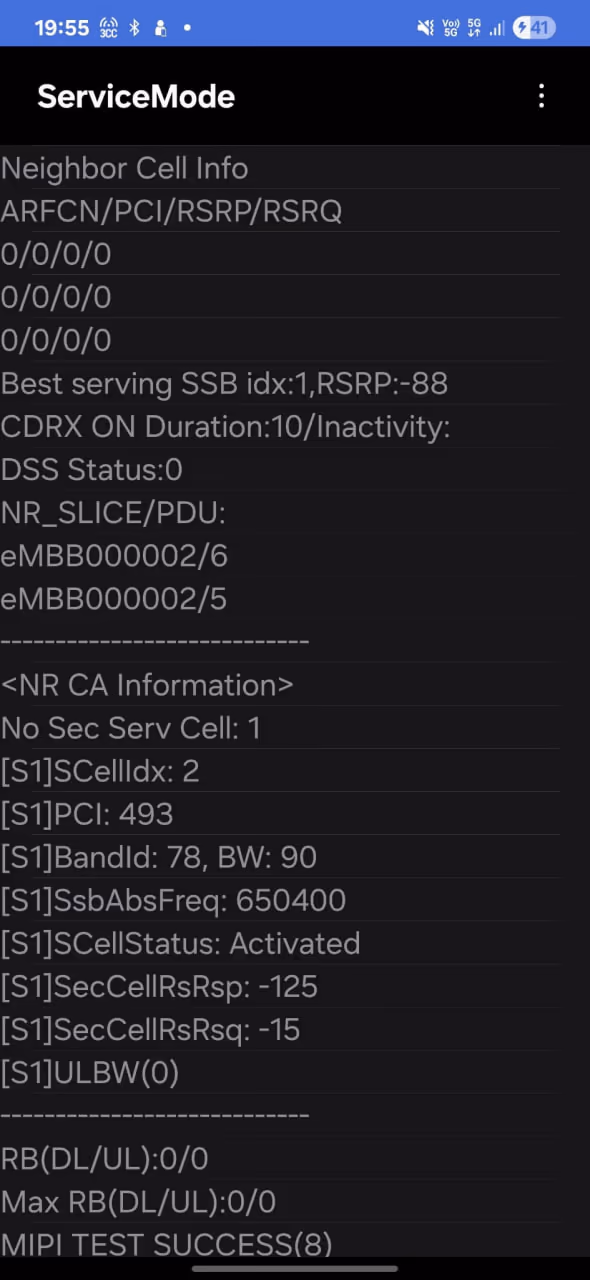The image size is (590, 1280).
Task: Tap the hotspot 3CC status icon
Action: pos(108,28)
